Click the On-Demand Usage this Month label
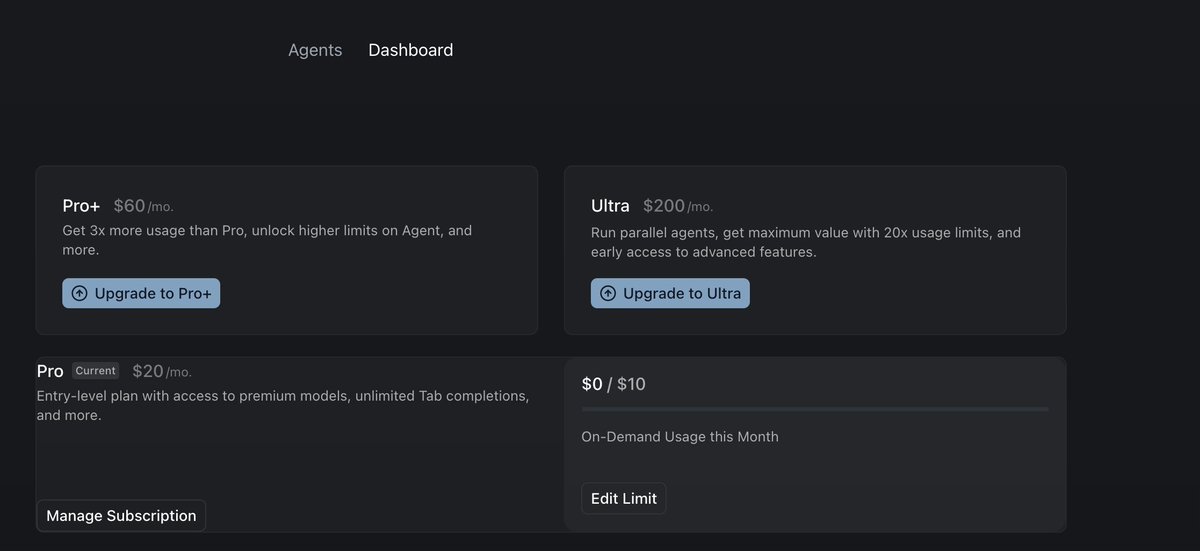This screenshot has height=551, width=1200. tap(680, 437)
